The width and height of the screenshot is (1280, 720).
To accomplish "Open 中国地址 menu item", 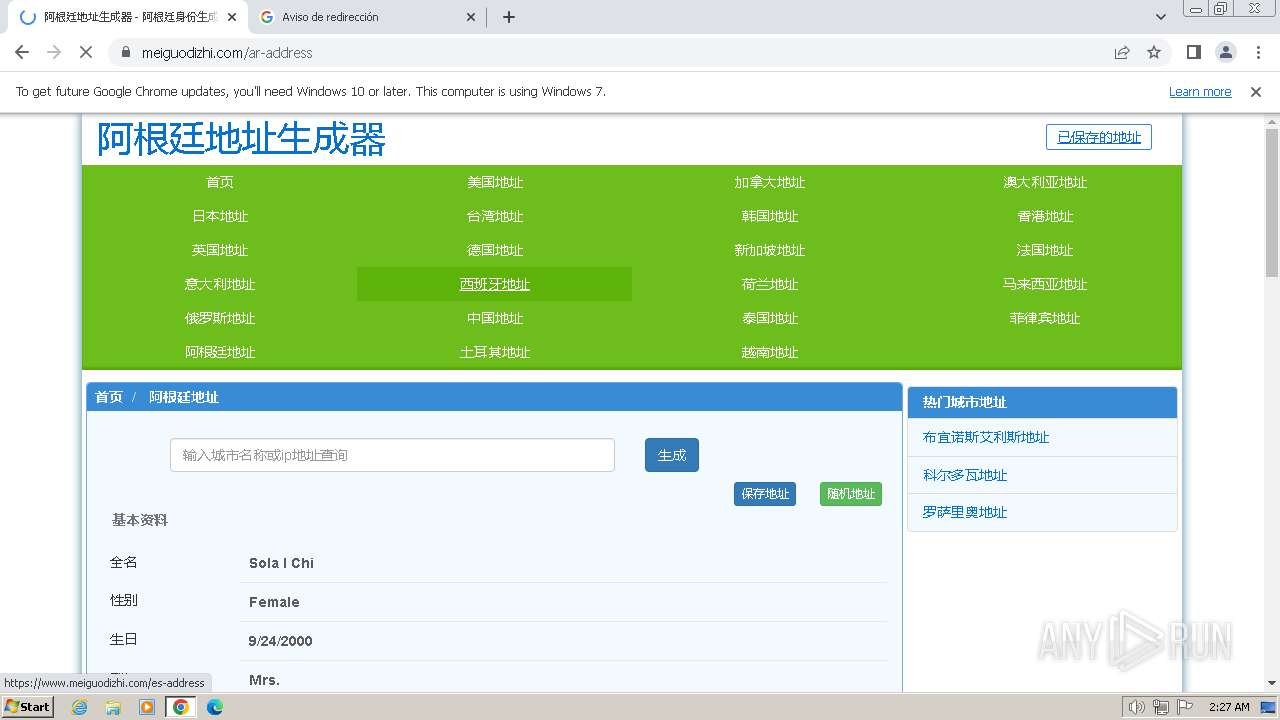I will (495, 318).
